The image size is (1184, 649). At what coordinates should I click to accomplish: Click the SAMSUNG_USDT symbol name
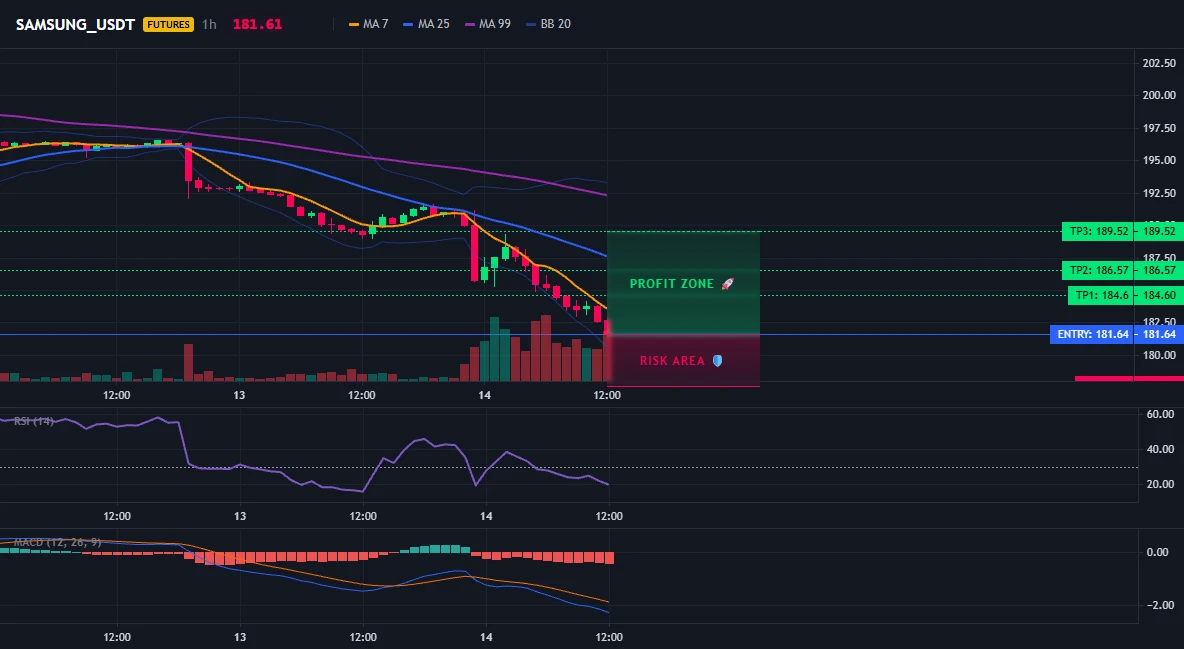[x=76, y=24]
